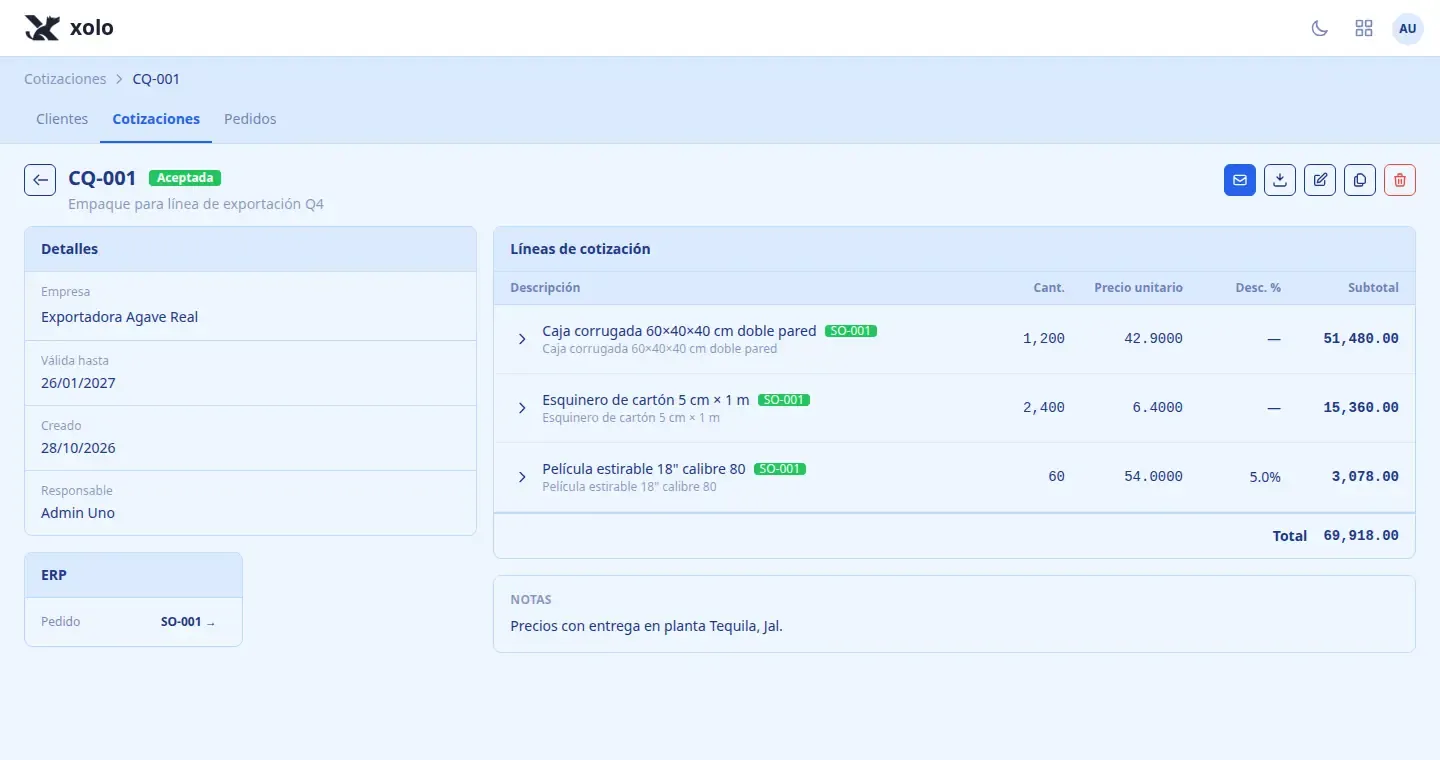Click the xolo logo
The height and width of the screenshot is (760, 1440).
coord(69,28)
